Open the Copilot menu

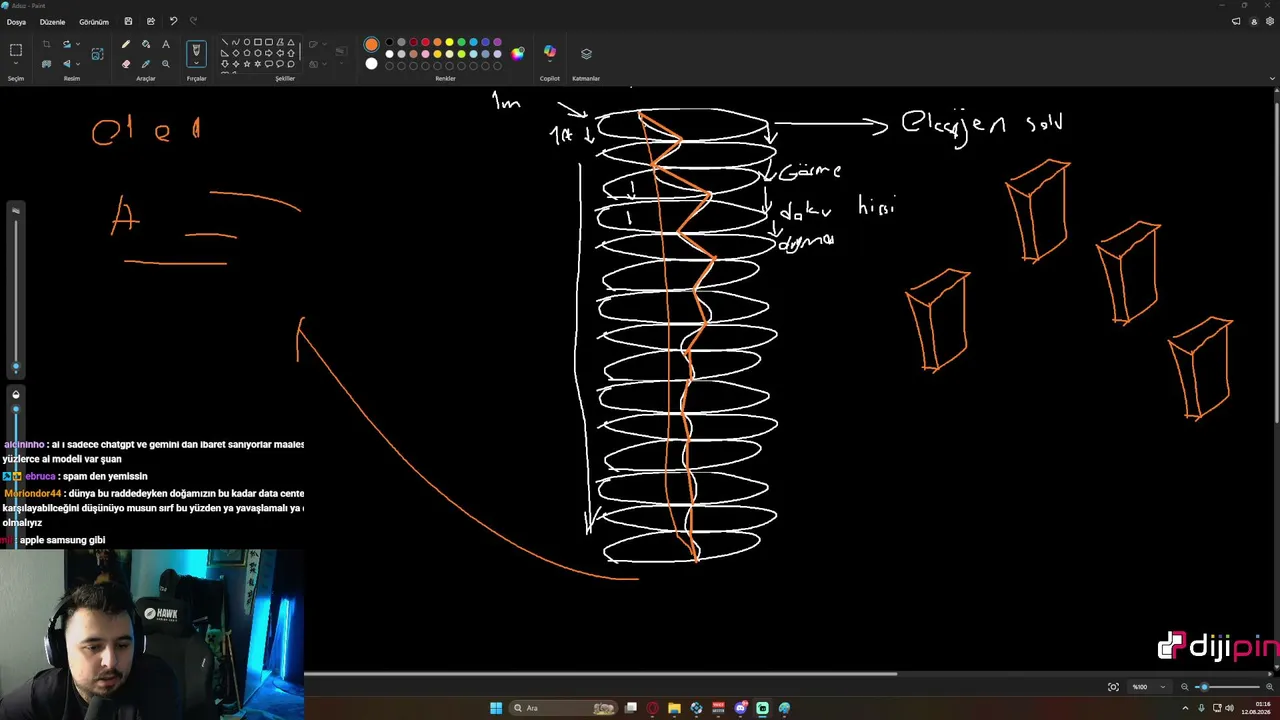tap(549, 52)
